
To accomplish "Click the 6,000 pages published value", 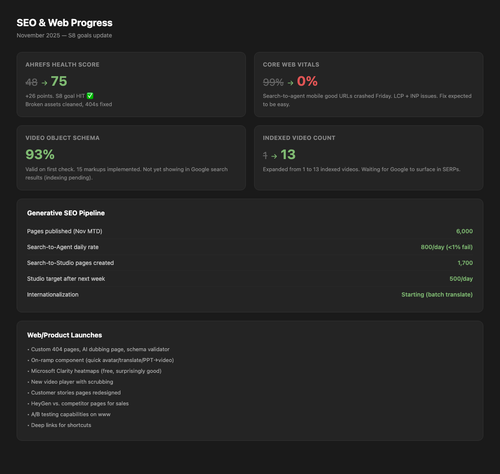I will click(464, 231).
